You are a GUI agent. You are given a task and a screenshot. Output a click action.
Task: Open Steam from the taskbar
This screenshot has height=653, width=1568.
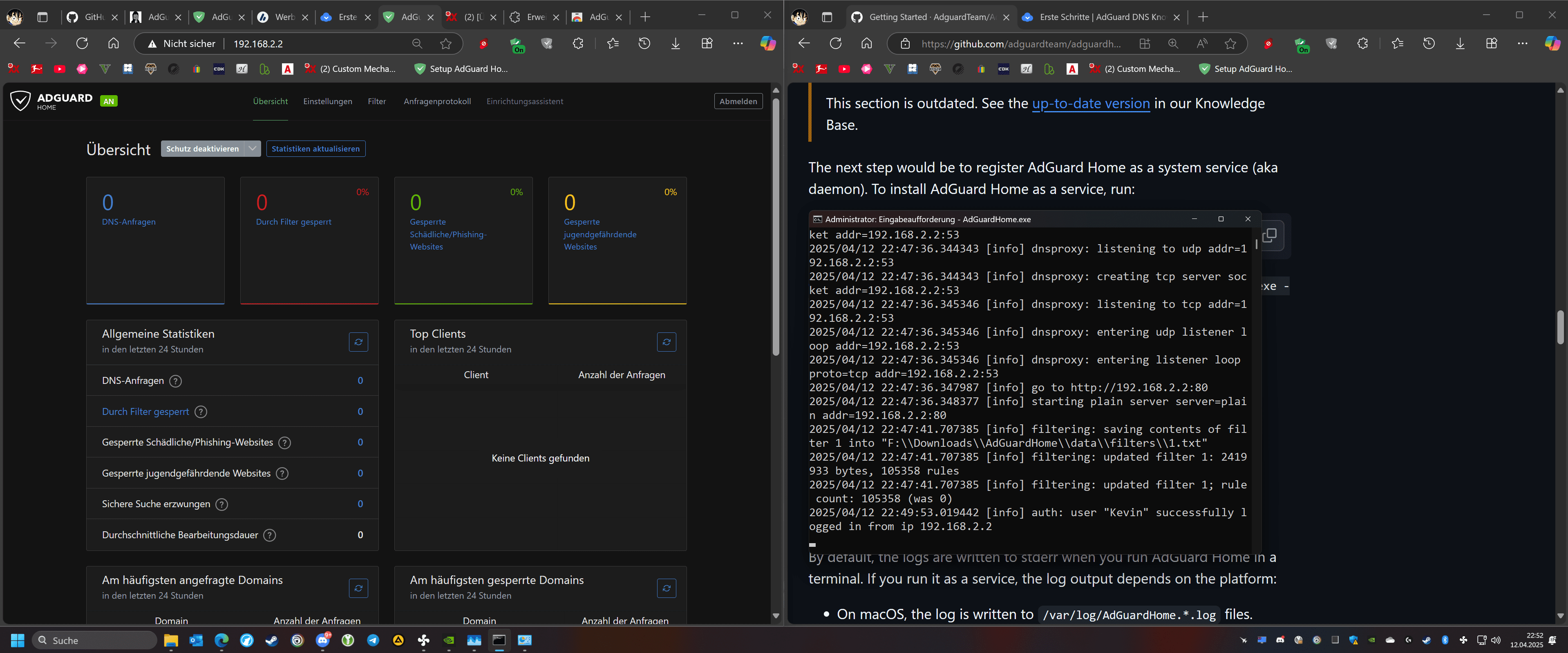[272, 640]
